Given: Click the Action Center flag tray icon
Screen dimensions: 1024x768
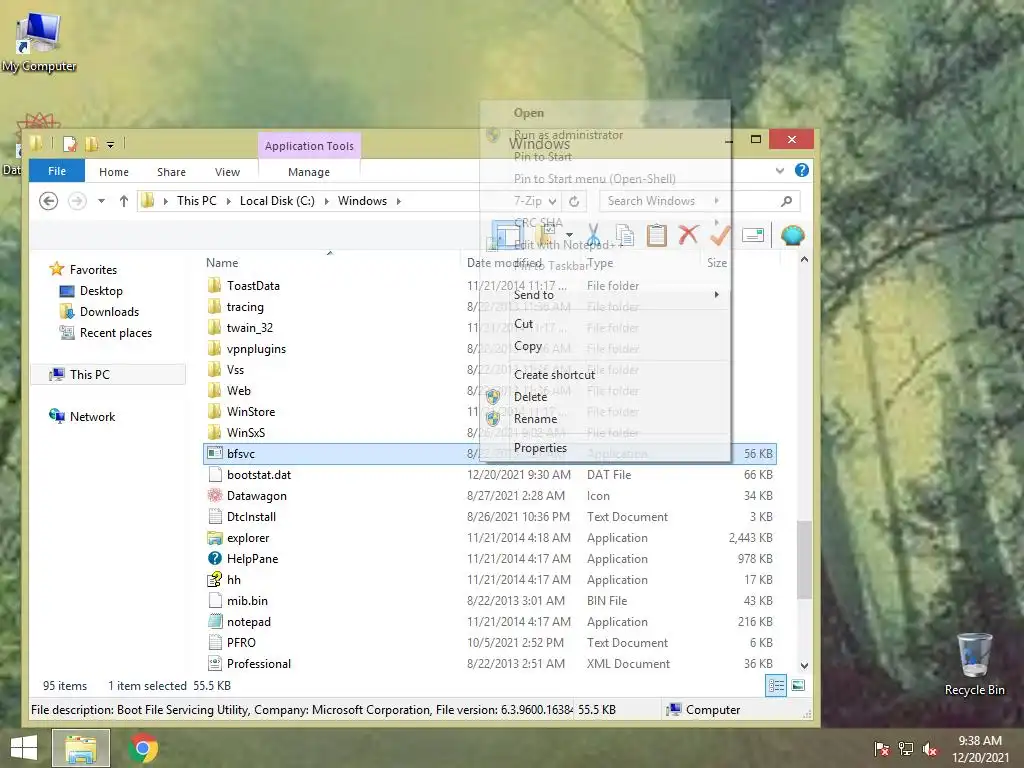Looking at the screenshot, I should [882, 749].
